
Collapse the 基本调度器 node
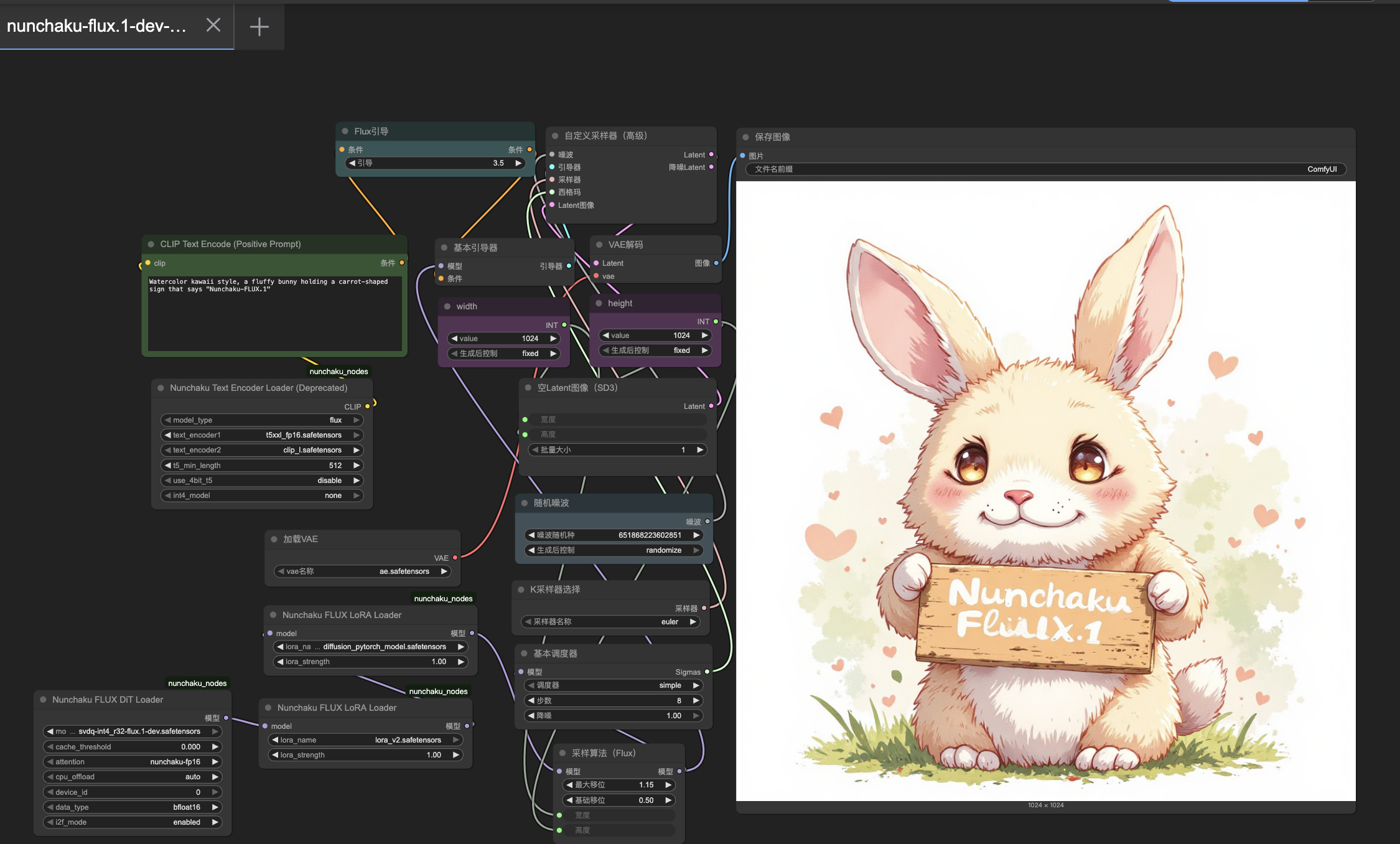(x=524, y=654)
